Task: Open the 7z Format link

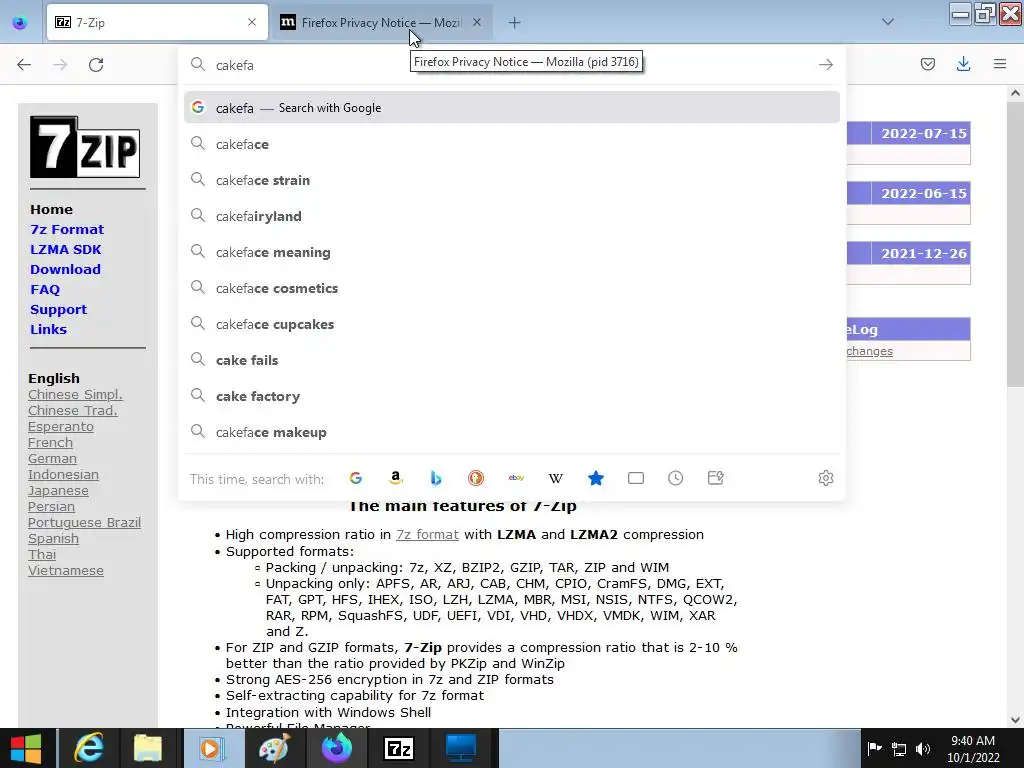Action: coord(67,229)
